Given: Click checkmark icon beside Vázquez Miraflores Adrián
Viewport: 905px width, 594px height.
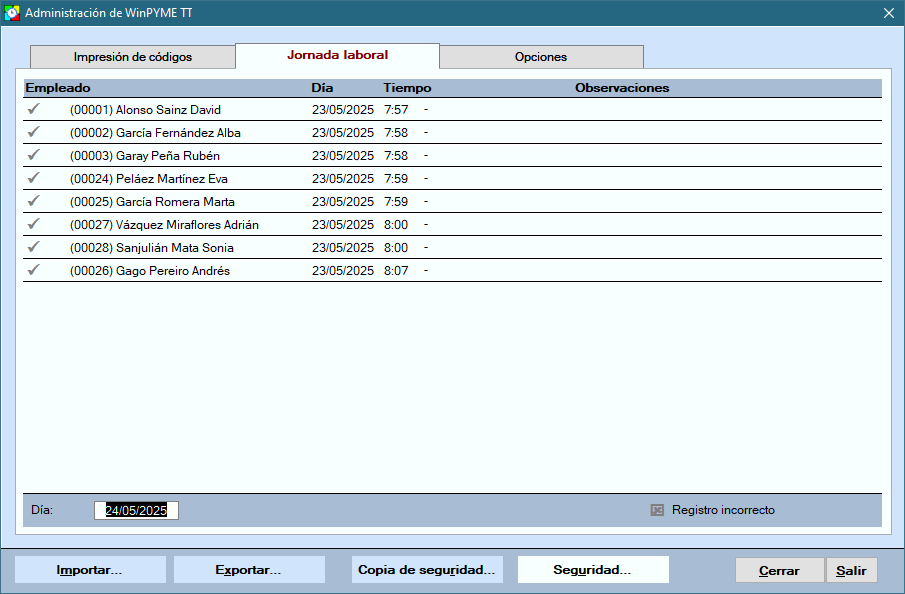Looking at the screenshot, I should [x=34, y=224].
